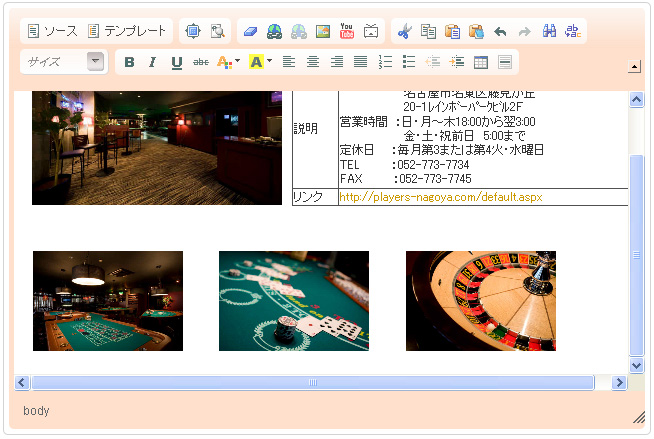The image size is (654, 439).
Task: Click the ソース (Source) button
Action: [x=52, y=31]
